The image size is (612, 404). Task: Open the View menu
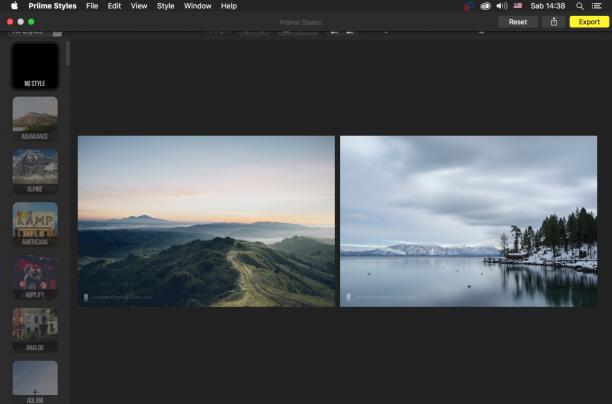(139, 6)
